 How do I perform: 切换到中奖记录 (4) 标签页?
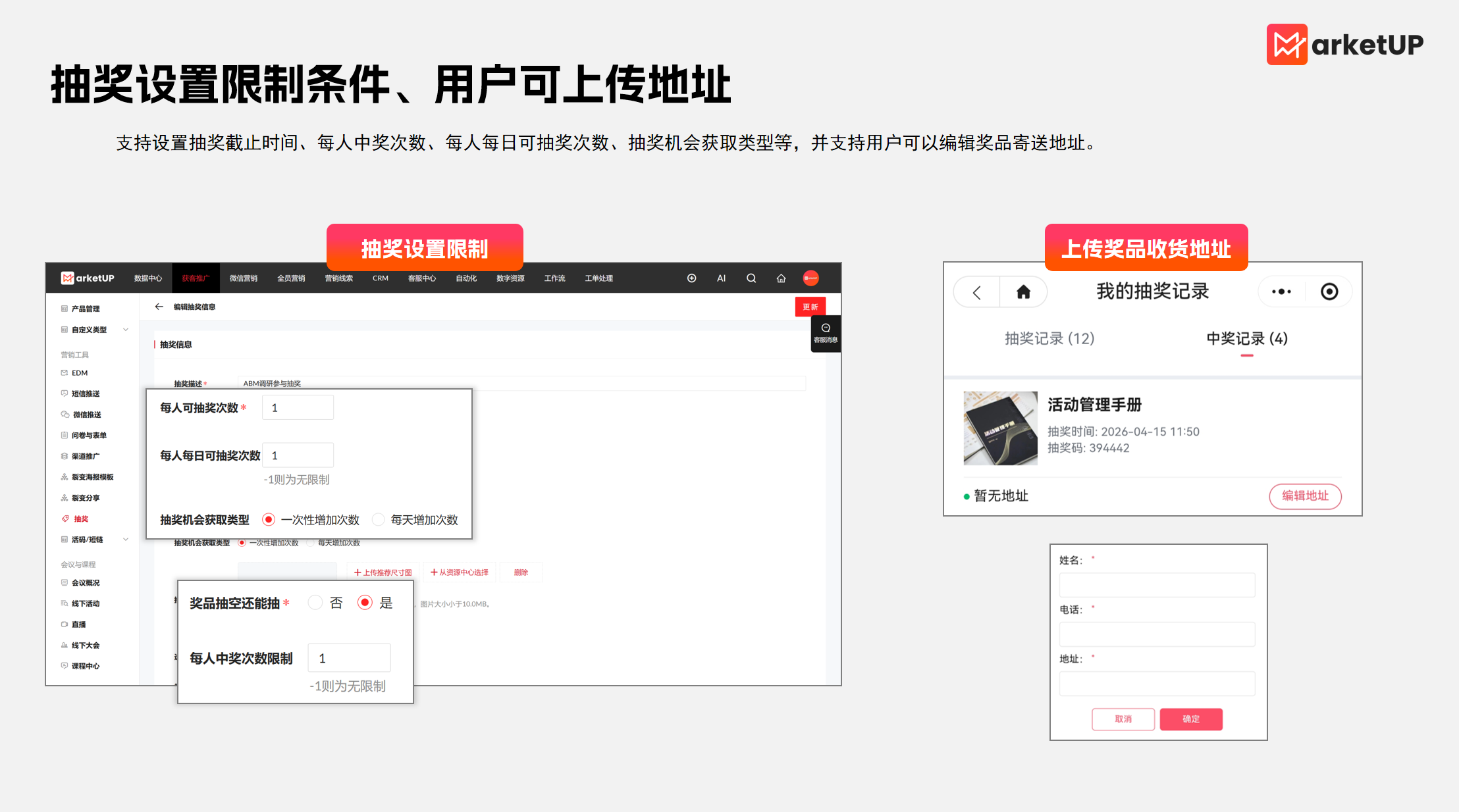click(x=1246, y=339)
